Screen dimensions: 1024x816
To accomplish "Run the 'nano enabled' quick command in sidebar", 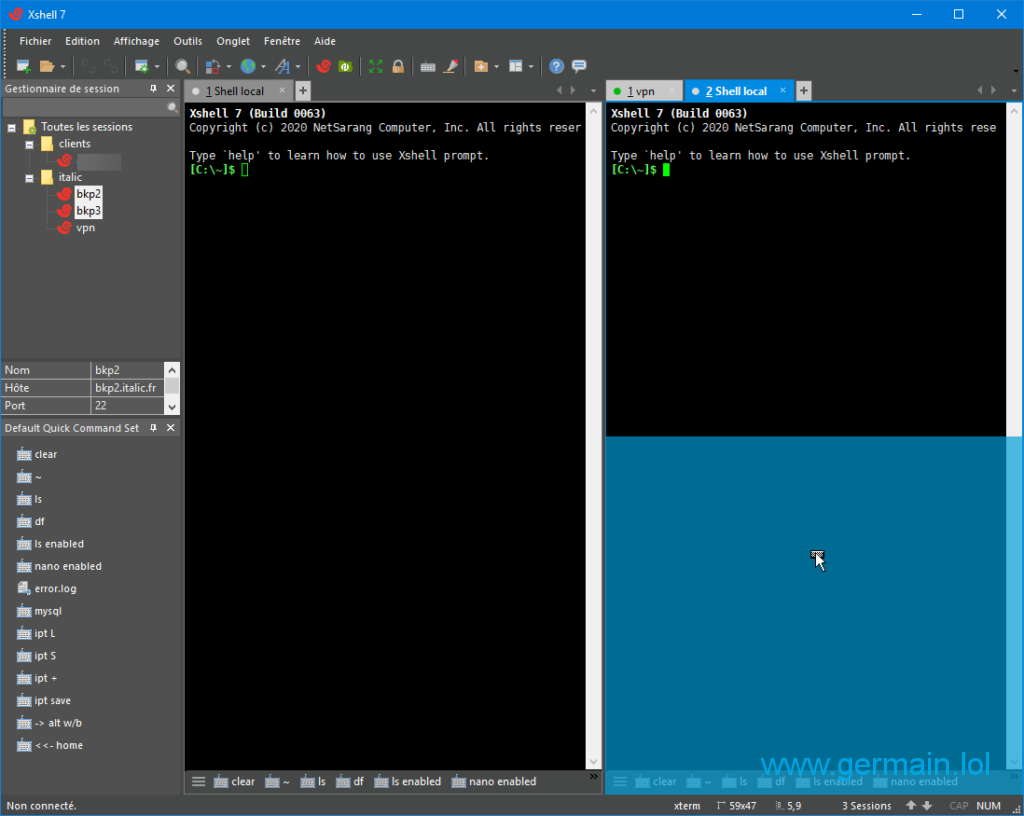I will pyautogui.click(x=67, y=566).
